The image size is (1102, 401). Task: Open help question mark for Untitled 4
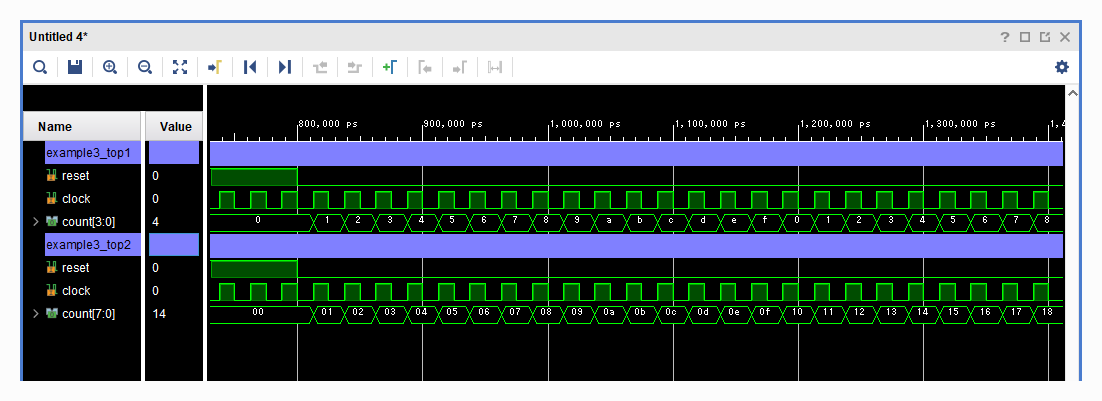coord(1005,37)
